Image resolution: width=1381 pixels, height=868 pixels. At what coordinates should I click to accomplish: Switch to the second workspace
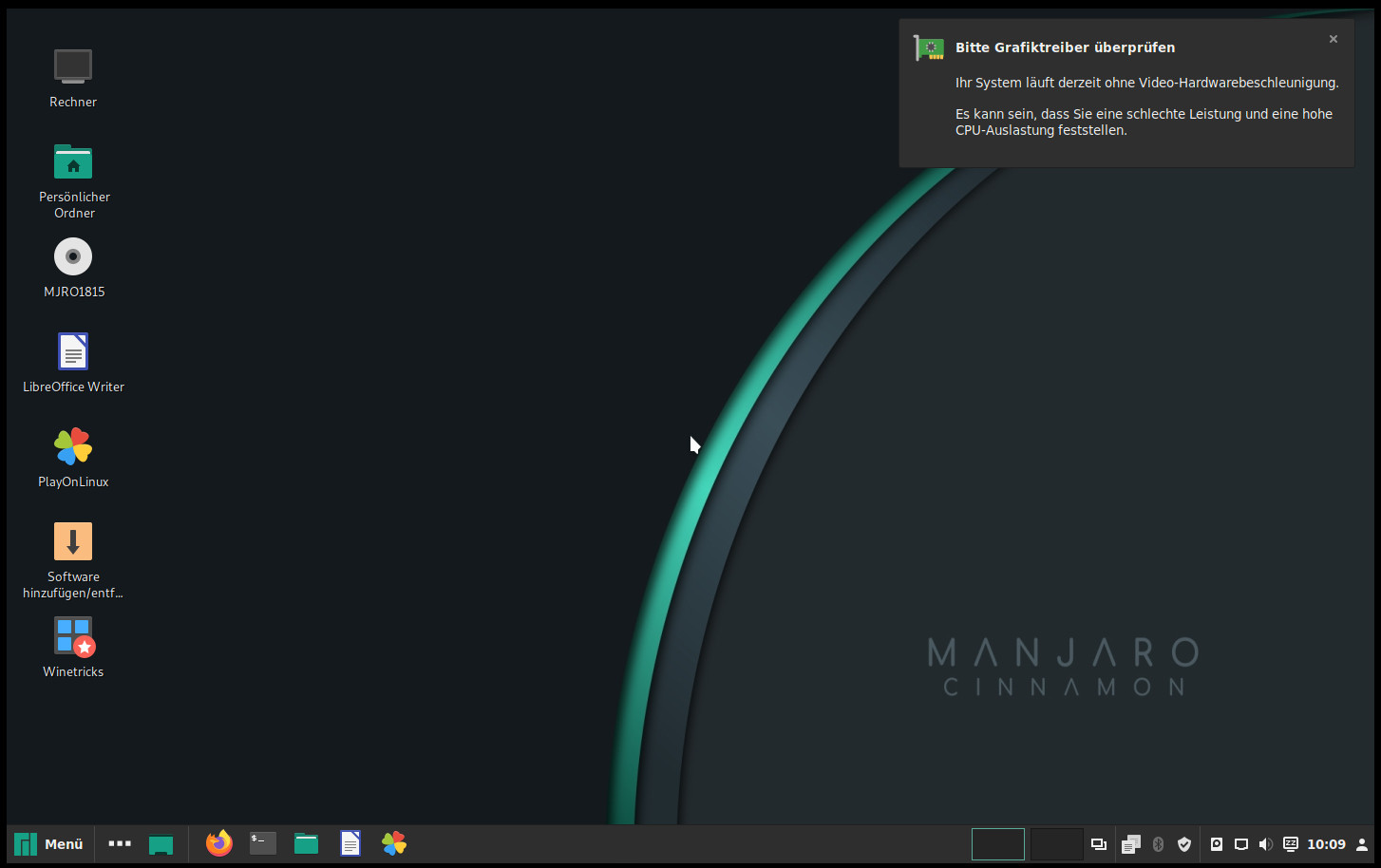1056,843
